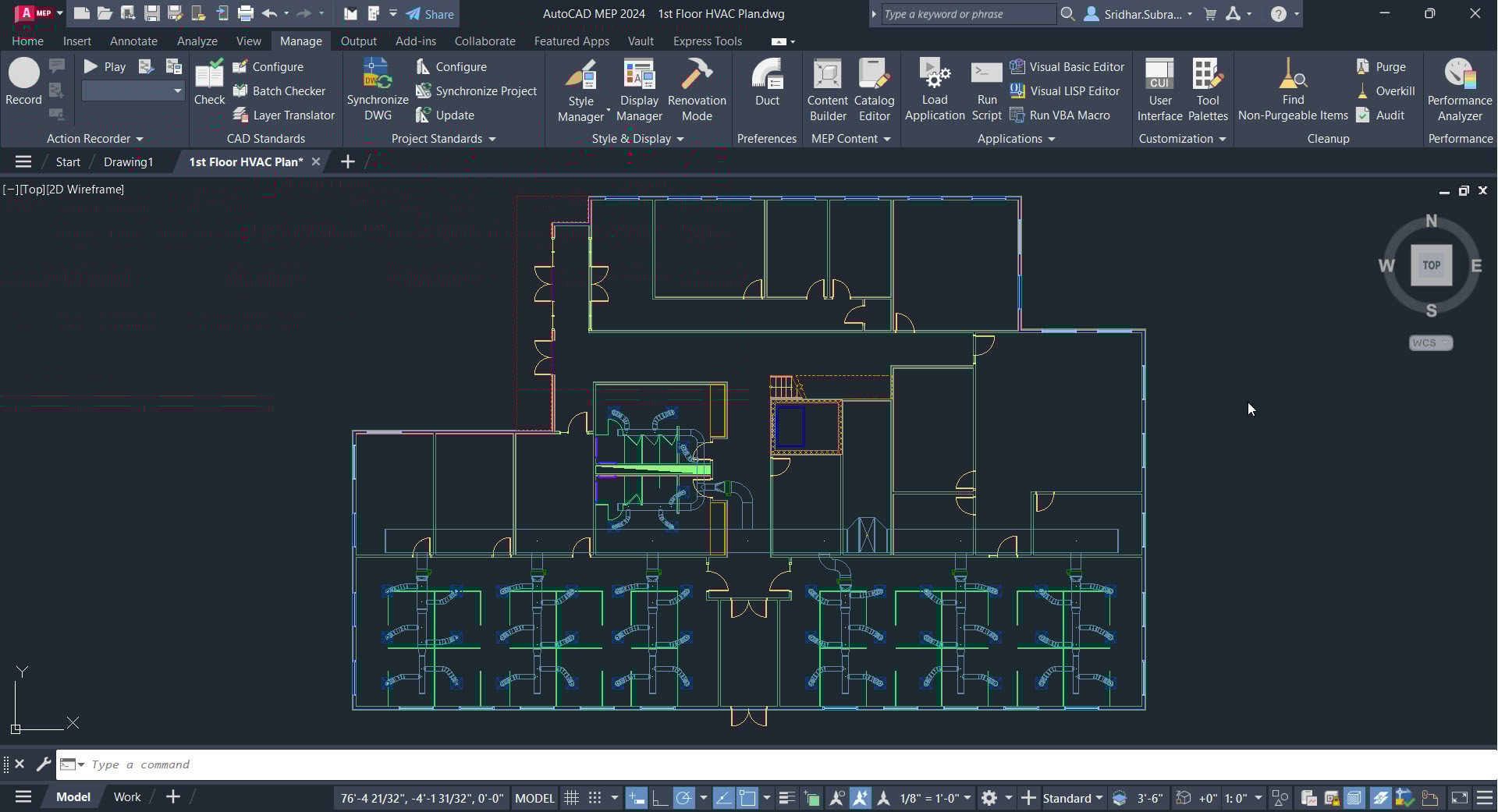This screenshot has height=812, width=1498.
Task: Expand the Project Standards panel
Action: tap(443, 139)
